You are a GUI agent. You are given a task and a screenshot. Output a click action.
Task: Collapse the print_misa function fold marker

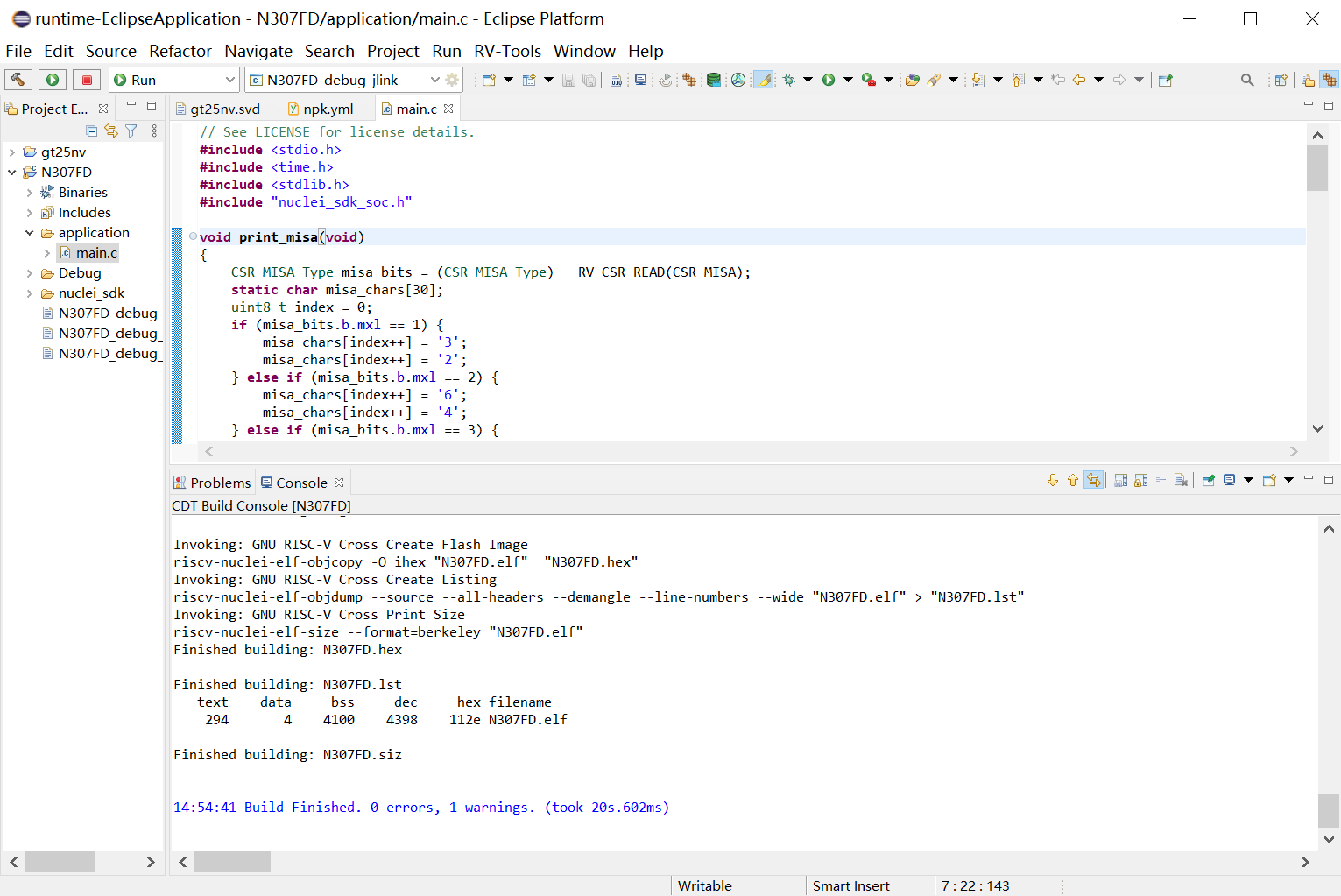pos(193,236)
